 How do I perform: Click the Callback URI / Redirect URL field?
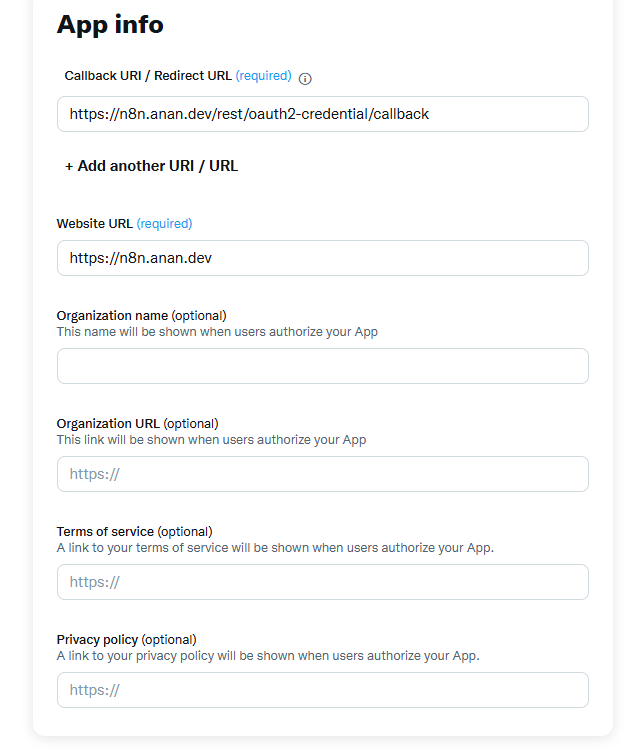click(x=322, y=114)
